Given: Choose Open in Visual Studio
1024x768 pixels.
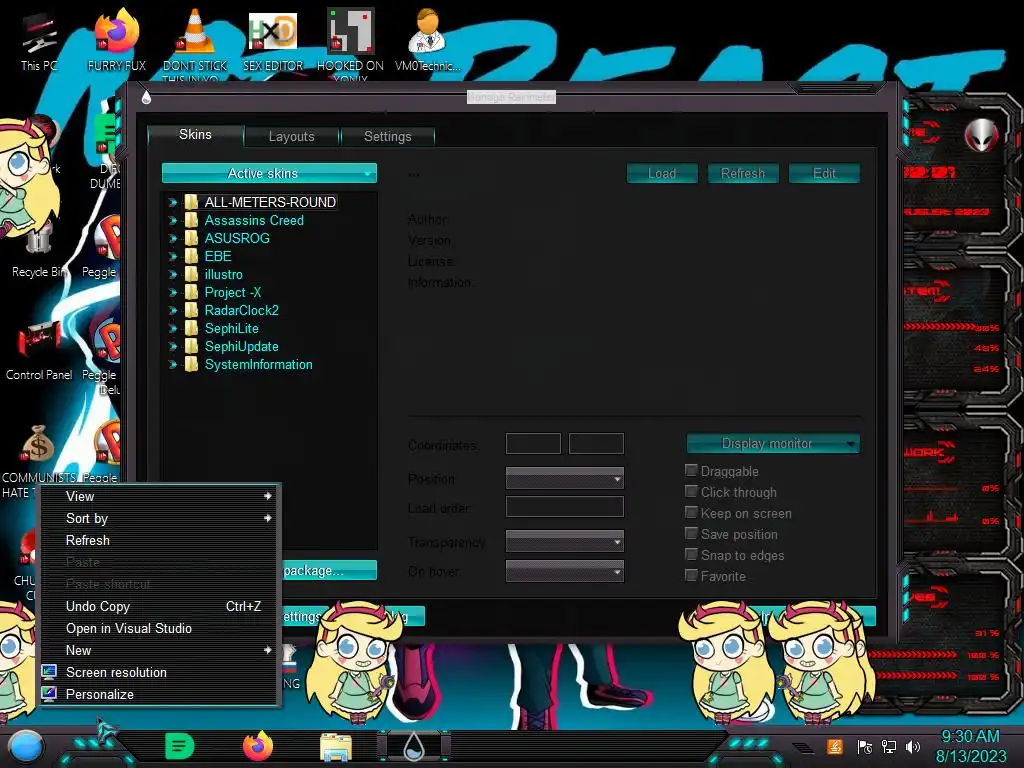Looking at the screenshot, I should coord(161,628).
